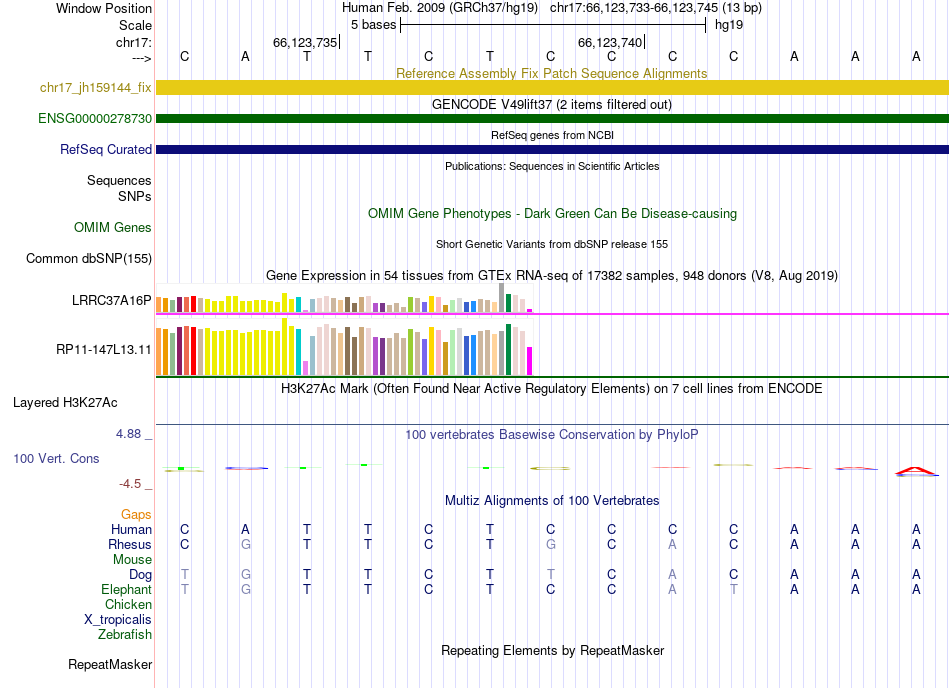Click Short Genetic Variants from dbSNP title
The height and width of the screenshot is (688, 950).
click(552, 244)
